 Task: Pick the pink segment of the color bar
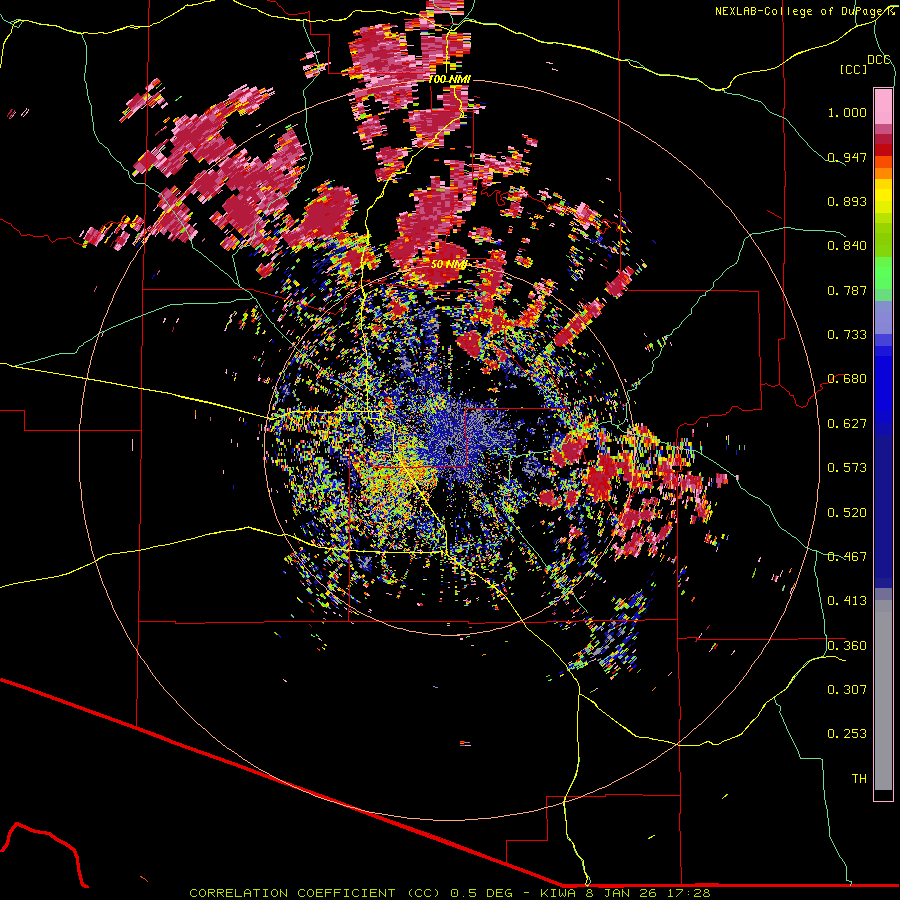pyautogui.click(x=883, y=106)
